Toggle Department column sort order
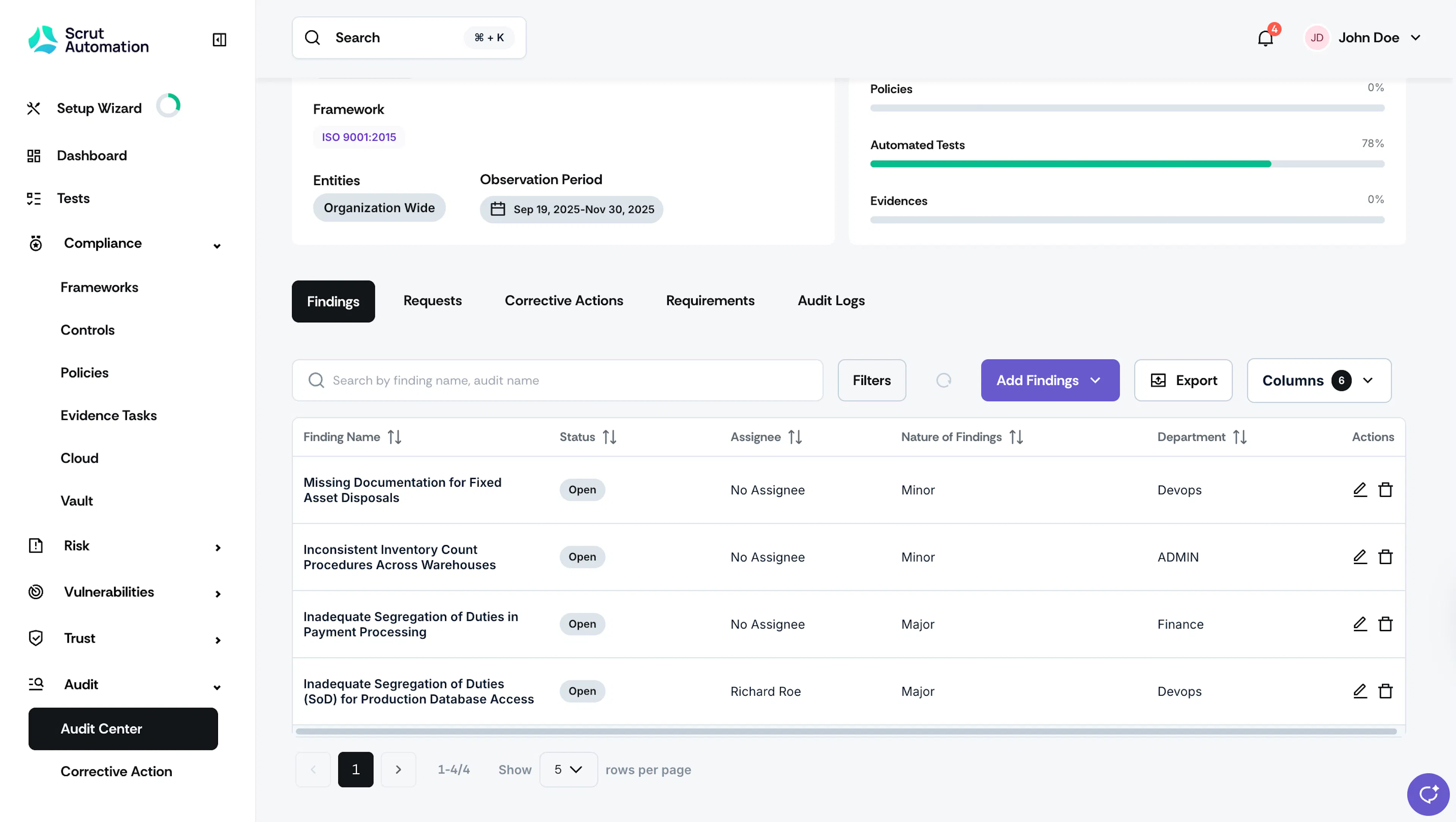Viewport: 1456px width, 822px height. [x=1240, y=437]
